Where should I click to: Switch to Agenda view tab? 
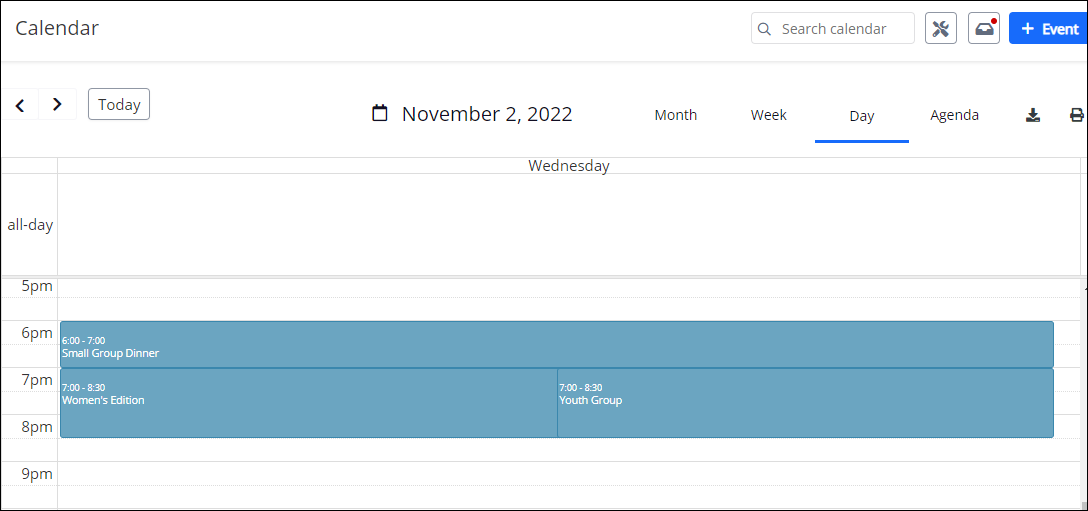(x=955, y=115)
